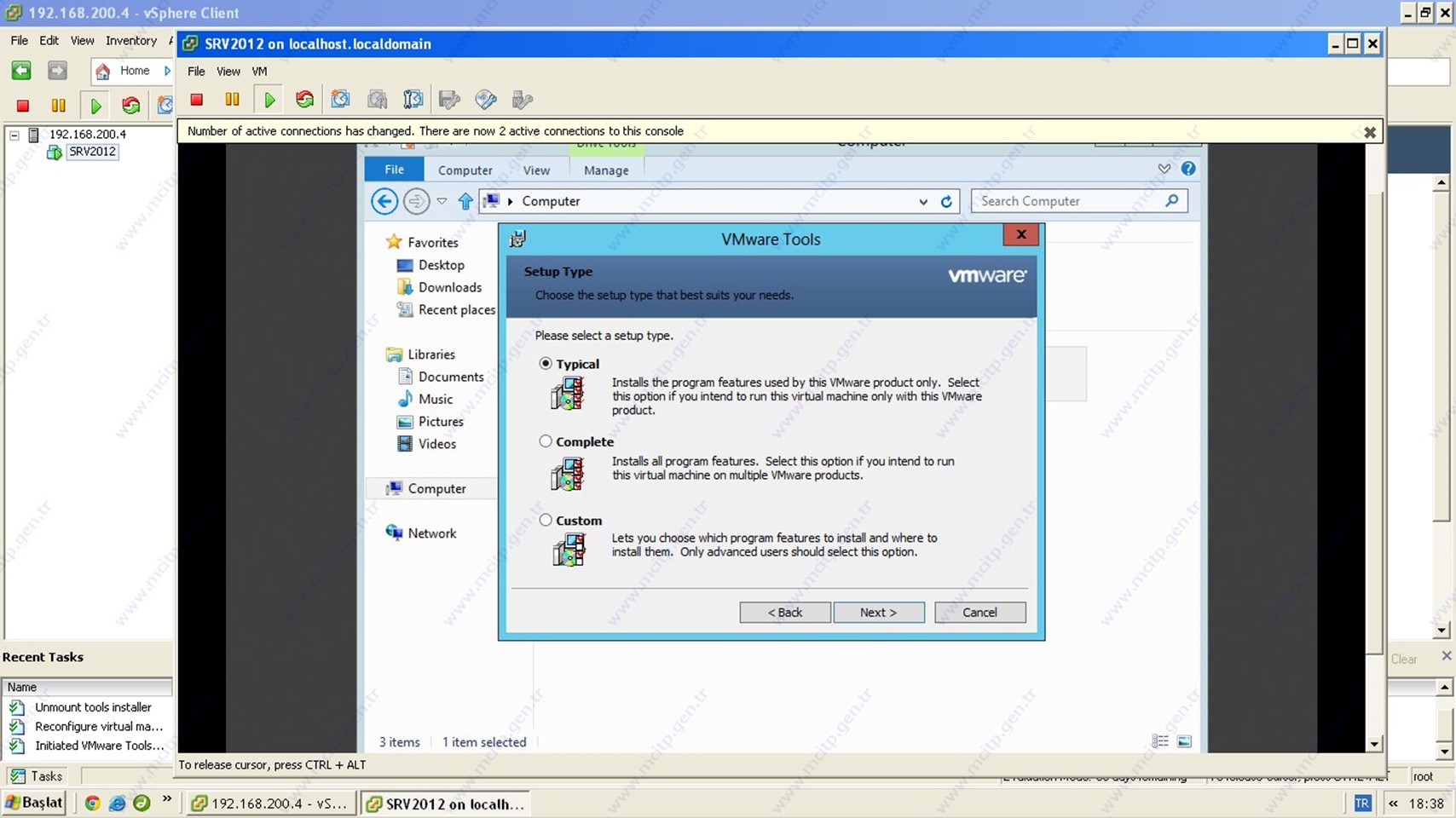Image resolution: width=1456 pixels, height=818 pixels.
Task: Revert to current snapshot icon
Action: click(377, 100)
